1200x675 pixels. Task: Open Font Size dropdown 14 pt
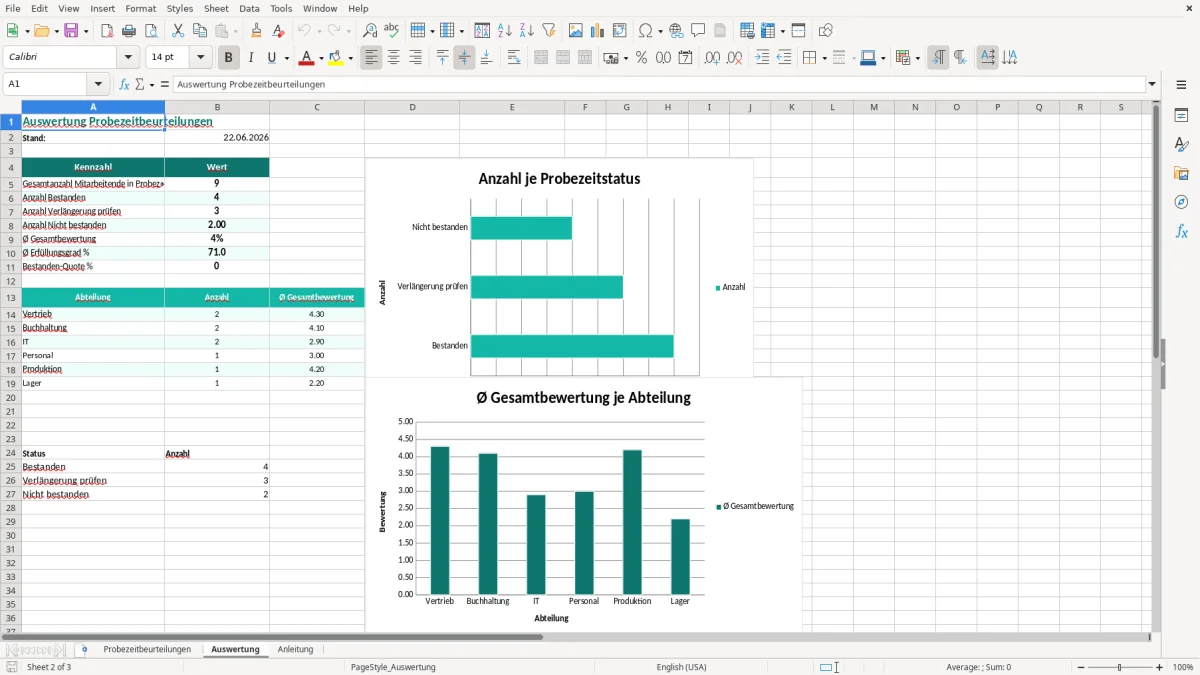click(201, 58)
